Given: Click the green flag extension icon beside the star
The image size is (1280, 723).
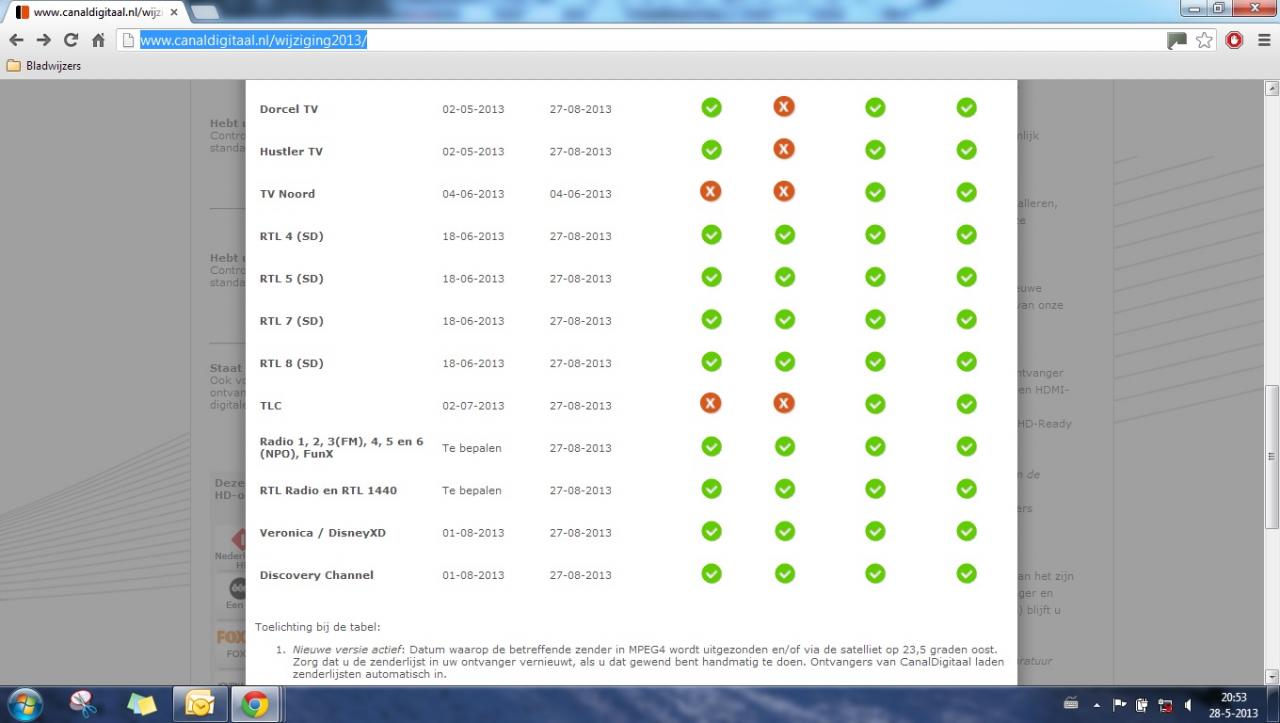Looking at the screenshot, I should click(1177, 40).
